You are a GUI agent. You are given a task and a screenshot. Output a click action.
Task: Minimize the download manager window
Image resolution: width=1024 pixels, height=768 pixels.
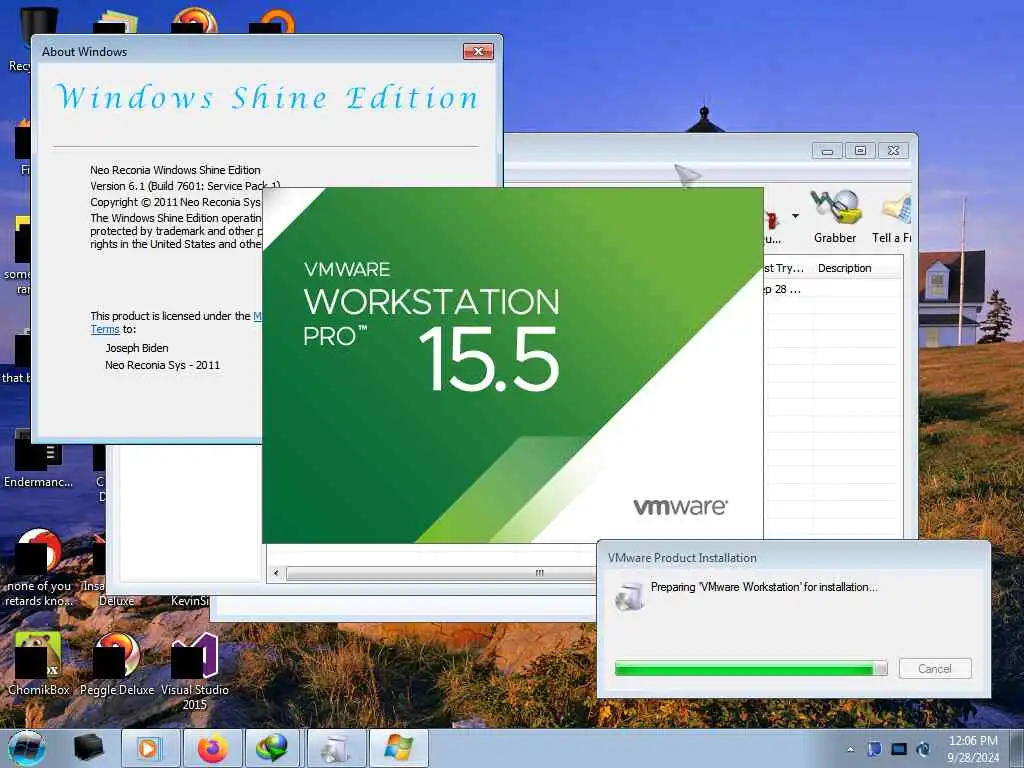827,151
